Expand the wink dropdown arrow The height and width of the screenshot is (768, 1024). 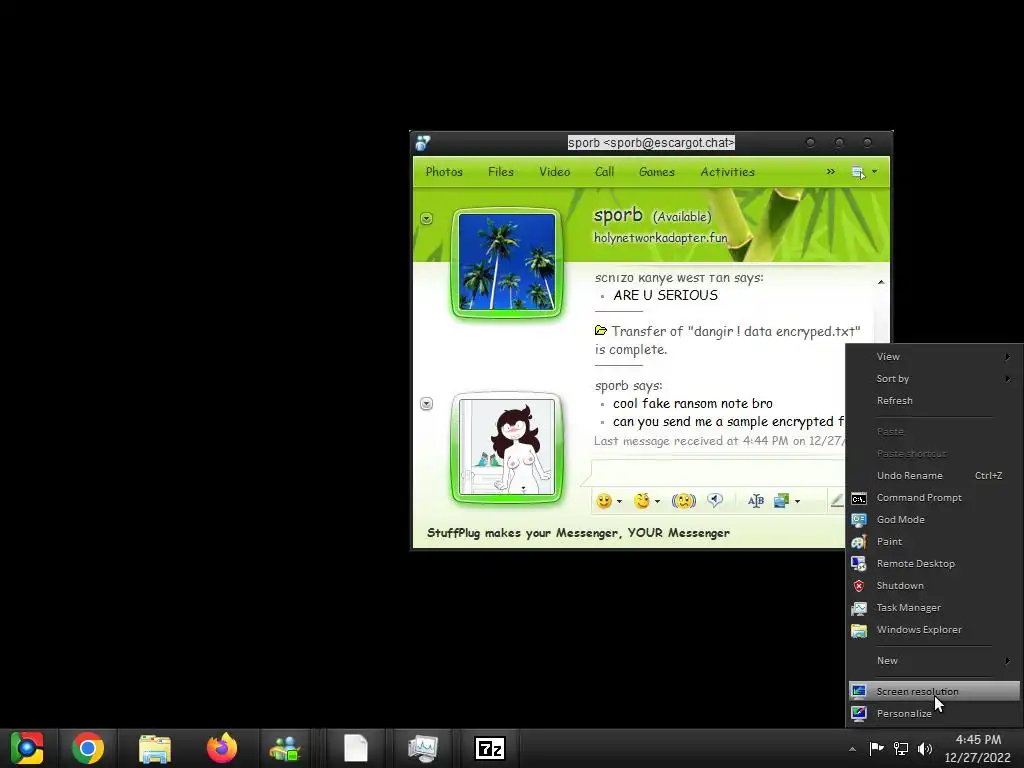point(657,502)
